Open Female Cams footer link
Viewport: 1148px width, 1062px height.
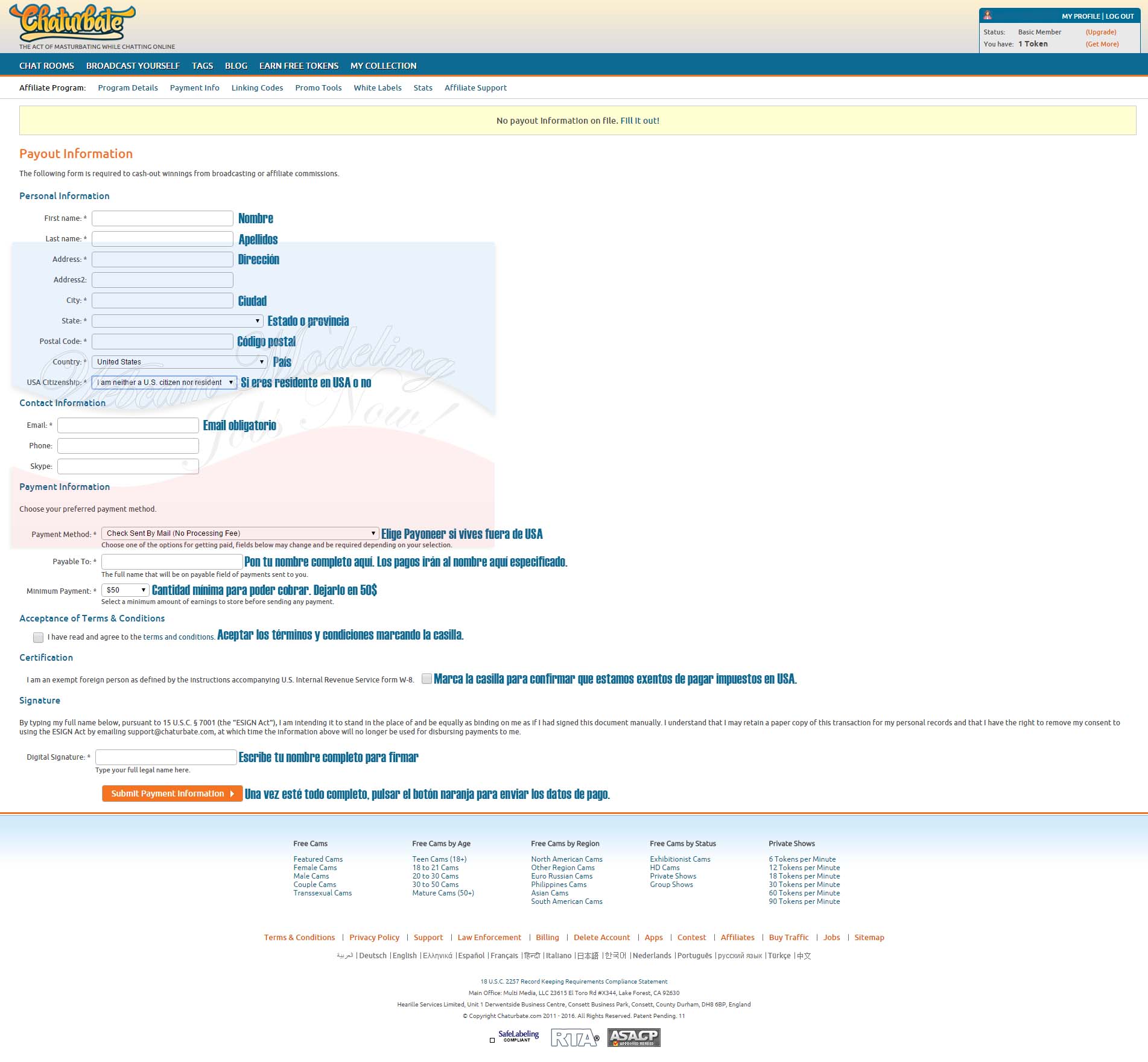pos(315,867)
